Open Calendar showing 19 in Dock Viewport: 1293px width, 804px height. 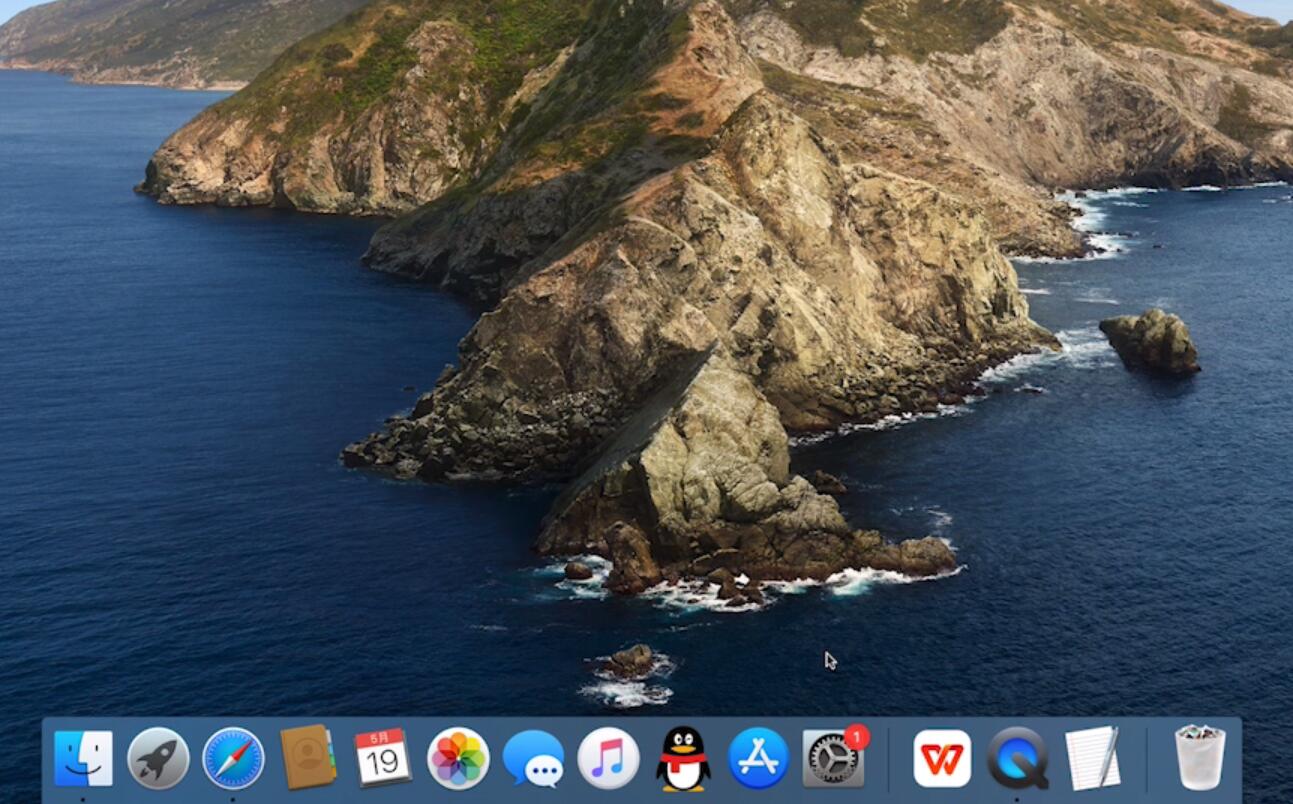[383, 757]
